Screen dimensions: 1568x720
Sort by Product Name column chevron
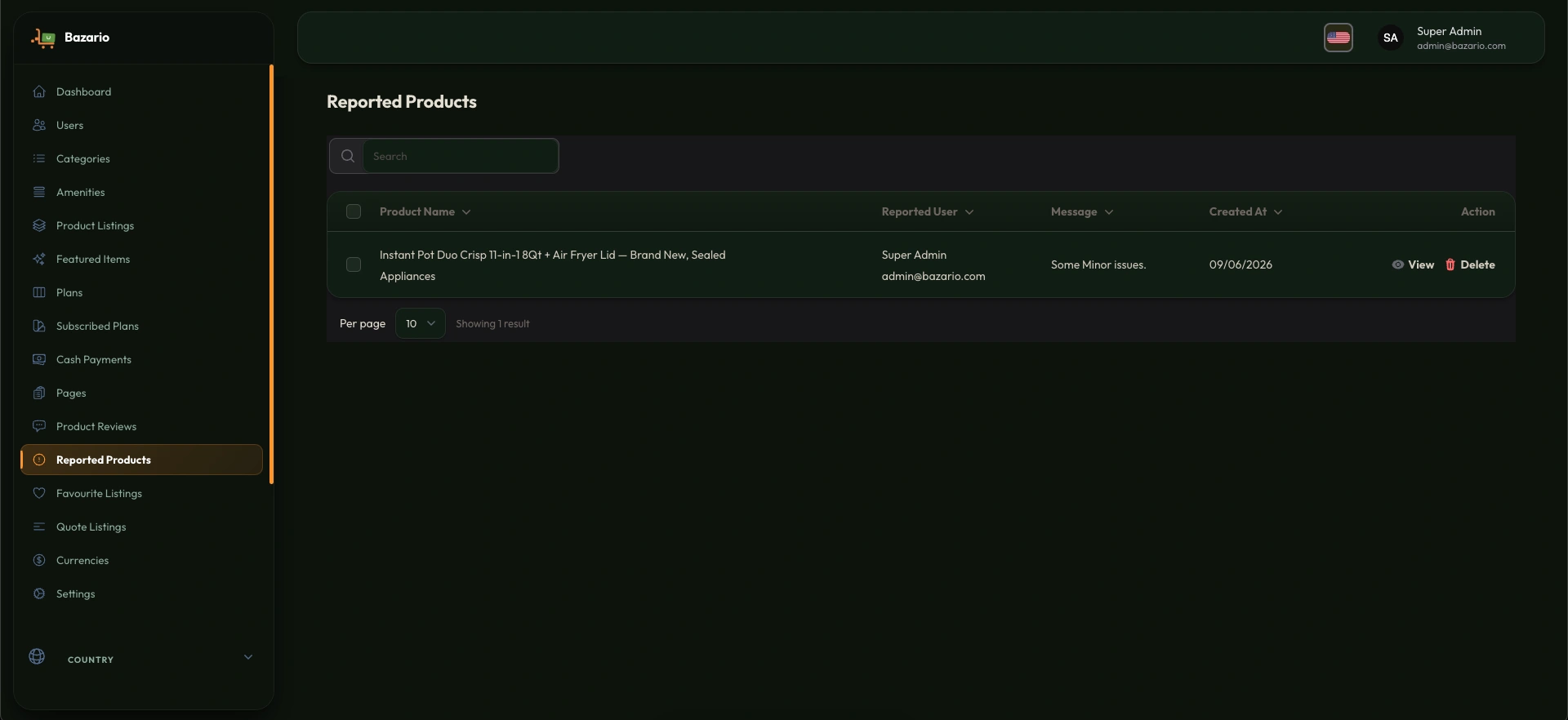point(466,212)
